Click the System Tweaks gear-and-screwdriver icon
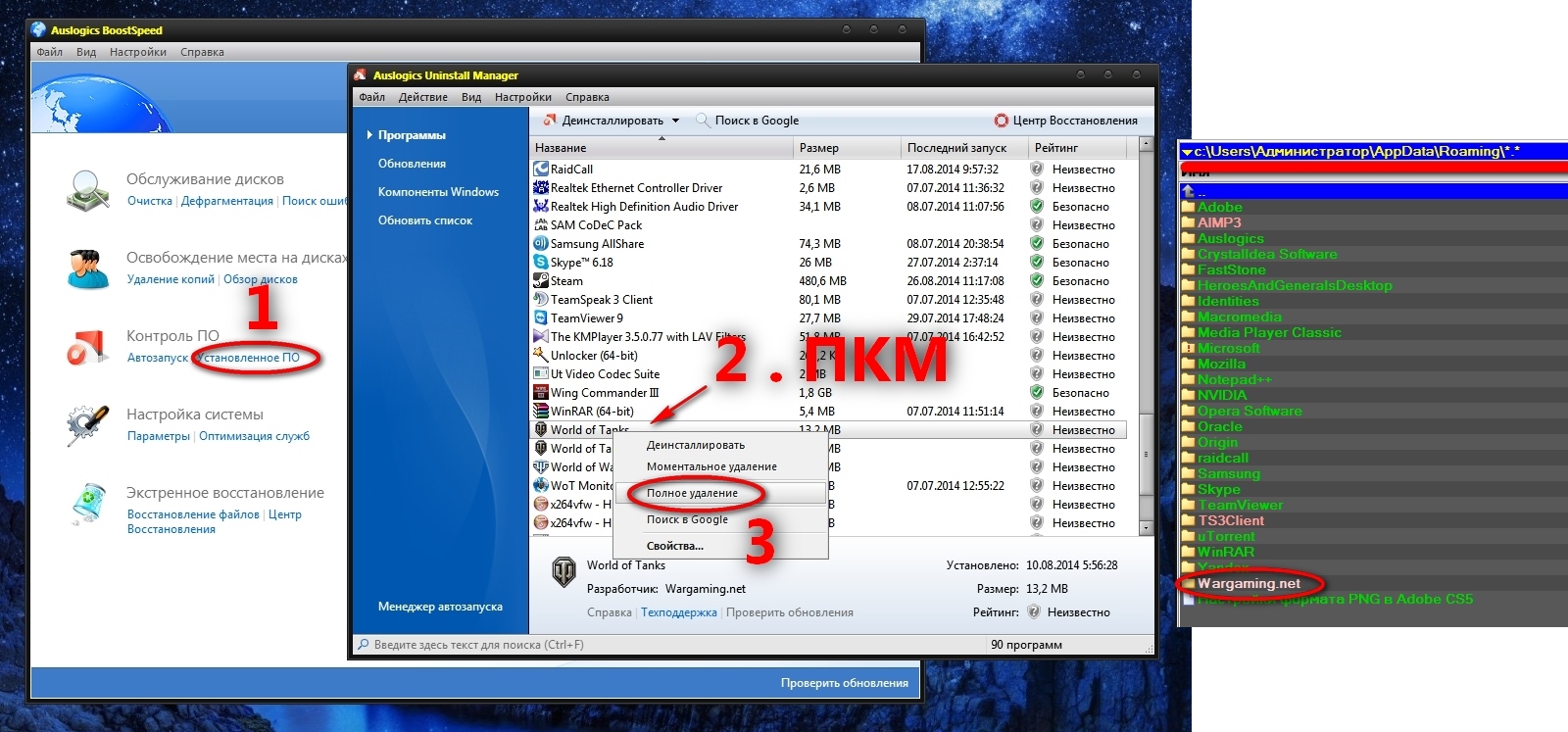The width and height of the screenshot is (1568, 732). tap(87, 424)
